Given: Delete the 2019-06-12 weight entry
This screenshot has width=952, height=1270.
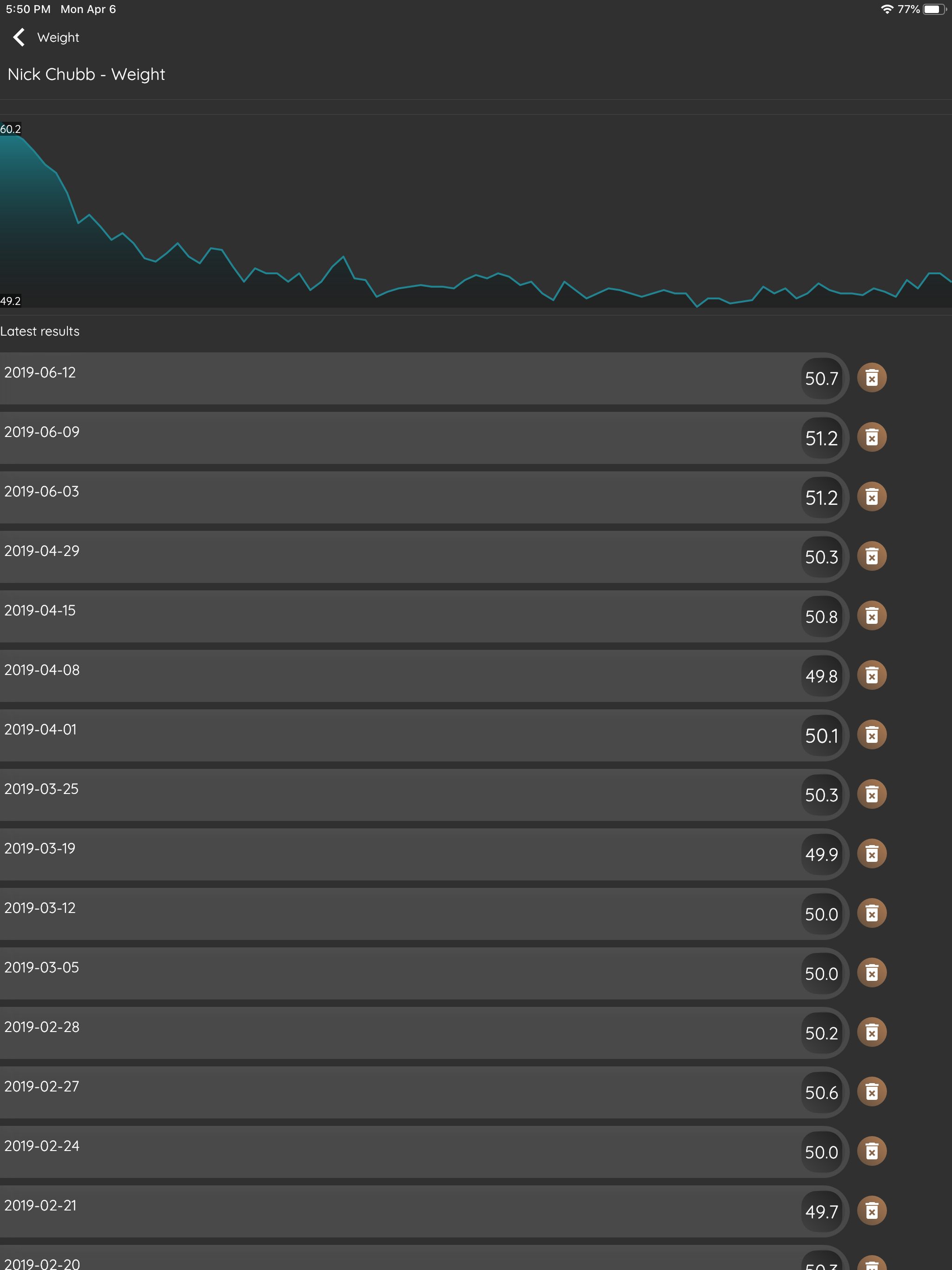Looking at the screenshot, I should 871,378.
